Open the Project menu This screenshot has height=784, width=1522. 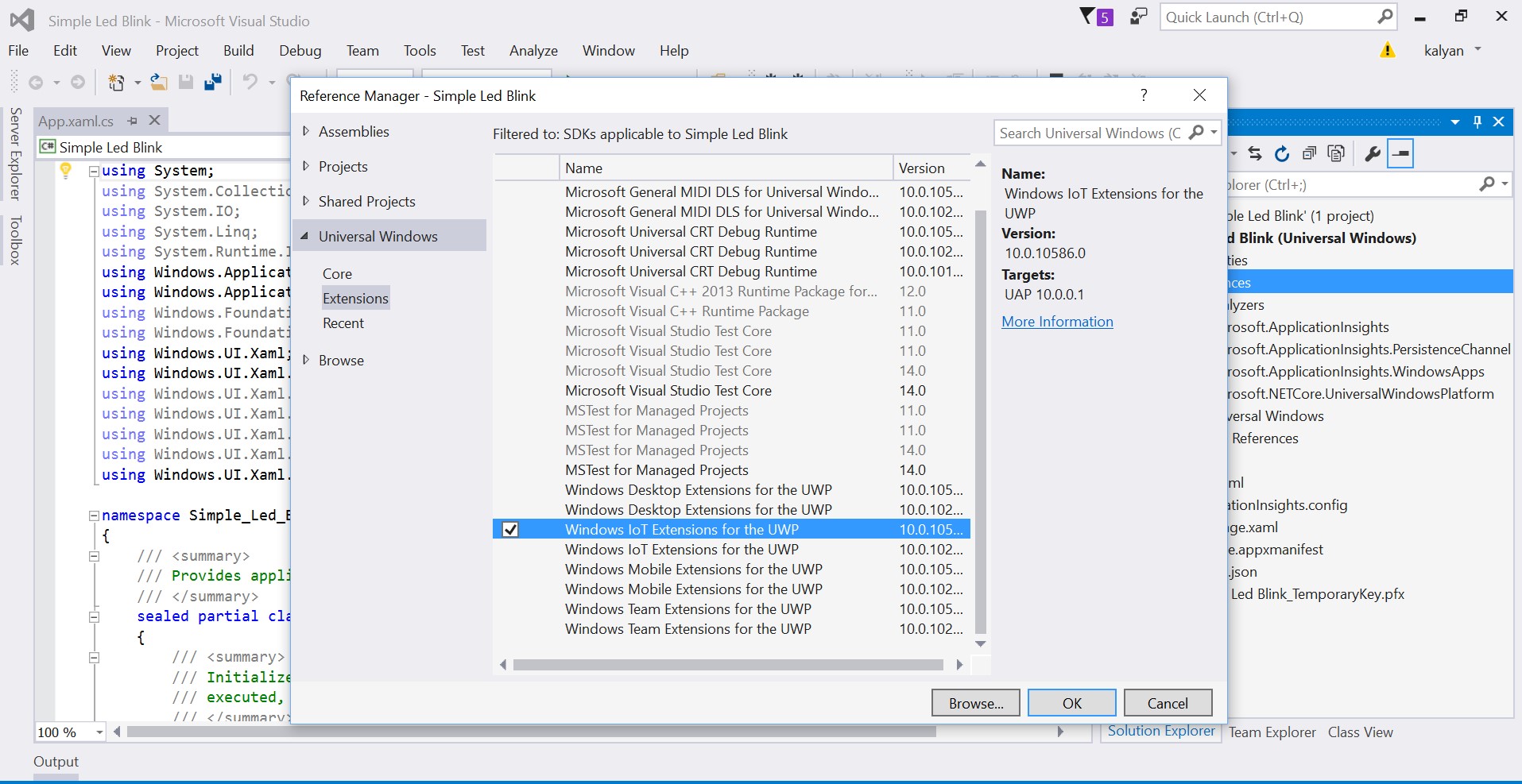click(x=177, y=50)
